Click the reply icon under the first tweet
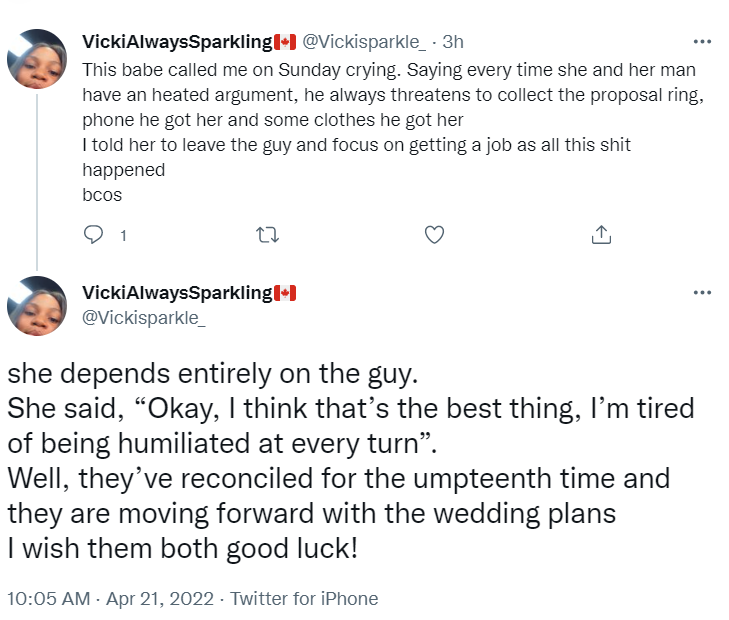The height and width of the screenshot is (620, 729). (x=93, y=235)
